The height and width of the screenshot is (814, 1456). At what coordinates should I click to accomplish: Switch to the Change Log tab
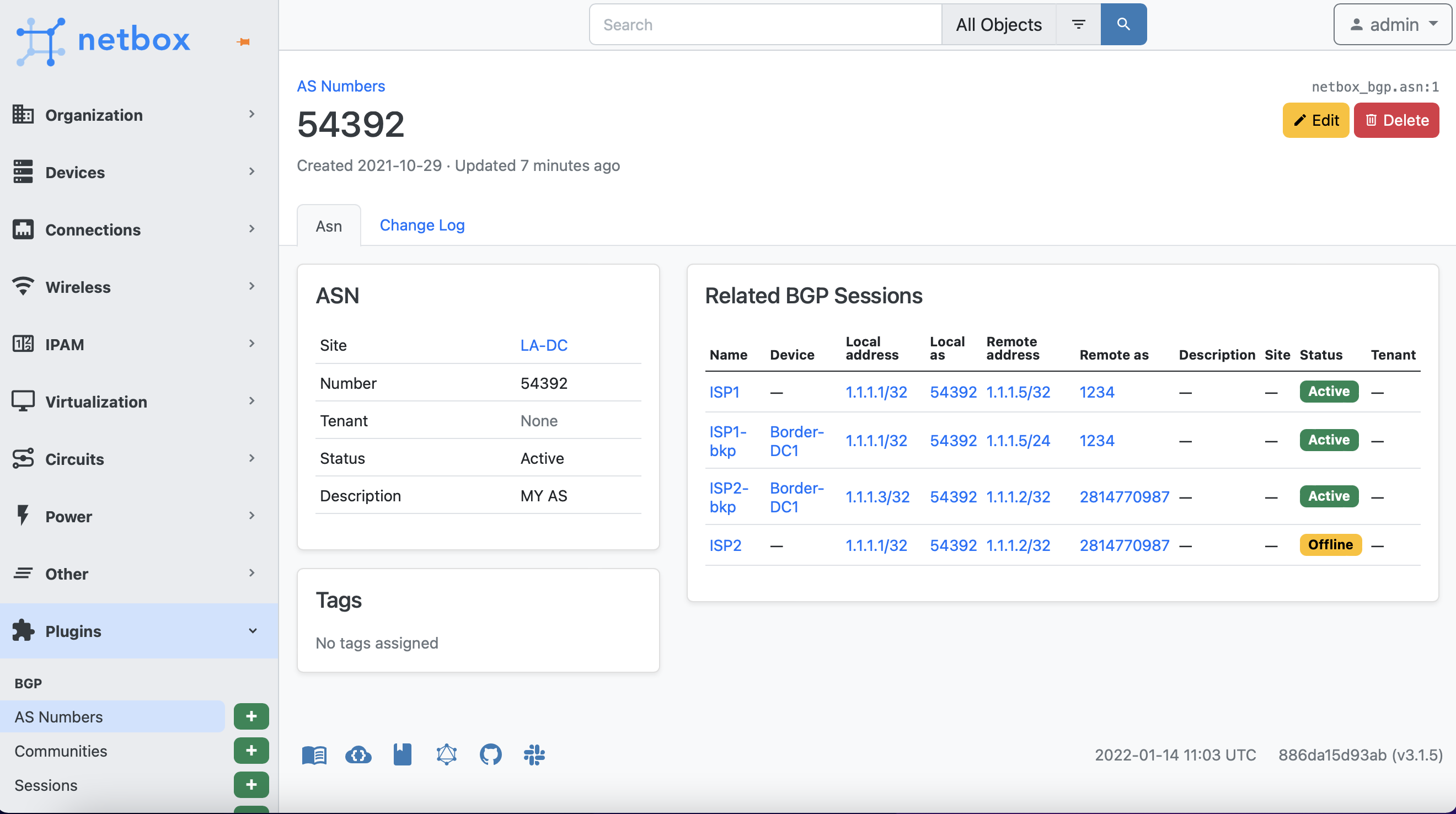[422, 225]
